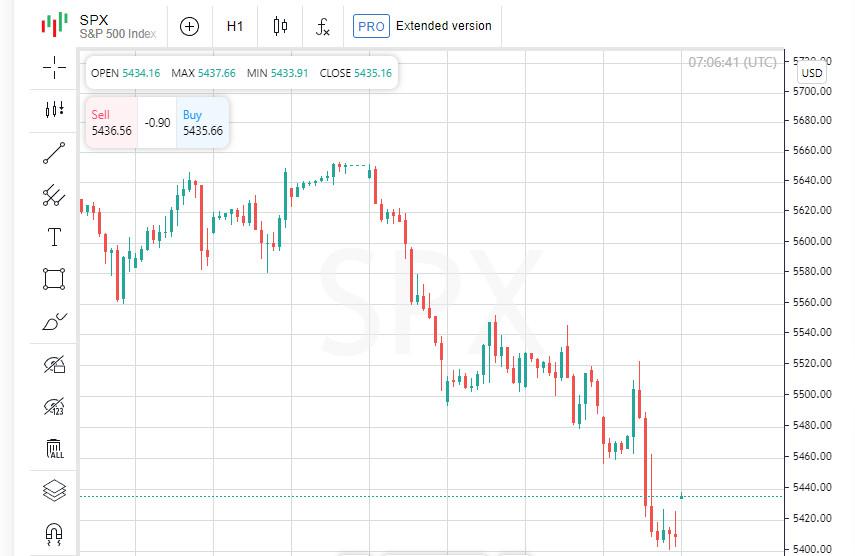Open candlestick chart style selector

point(280,26)
